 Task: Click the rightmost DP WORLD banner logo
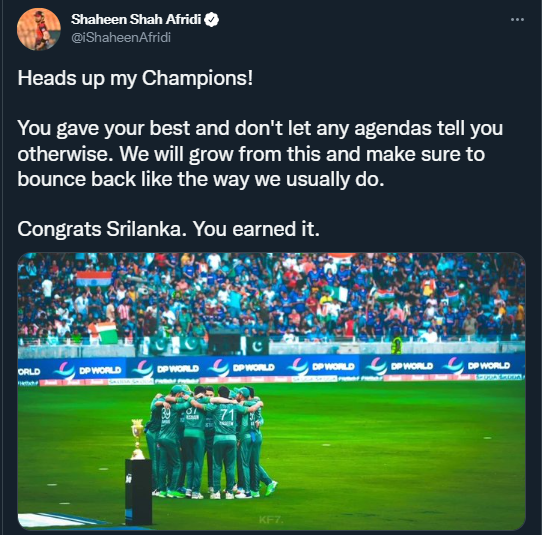[480, 366]
